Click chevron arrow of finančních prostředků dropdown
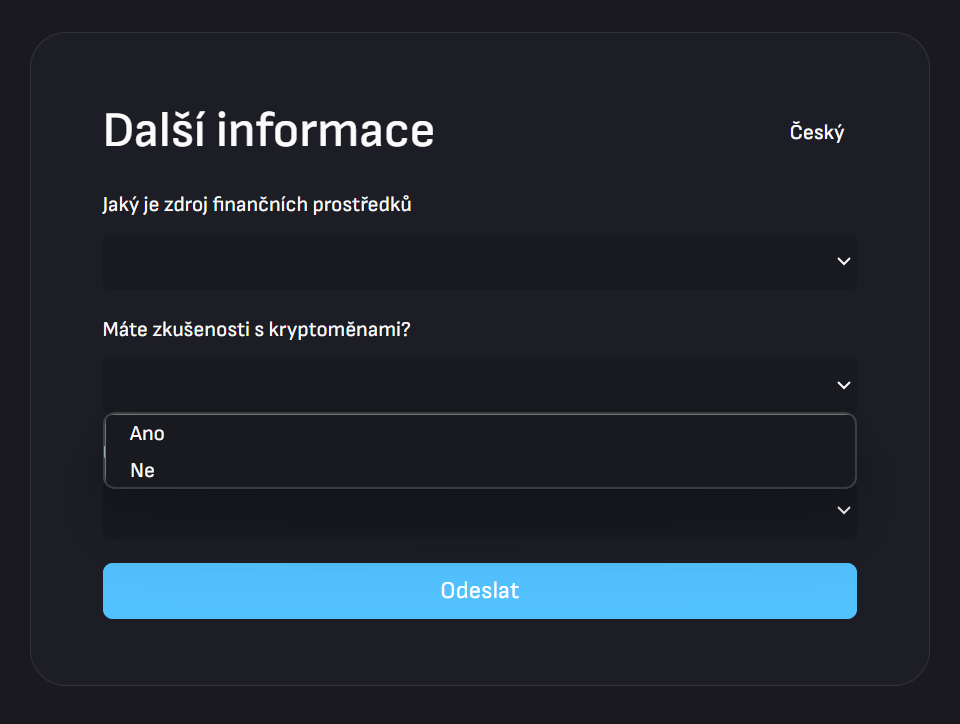 (x=843, y=261)
